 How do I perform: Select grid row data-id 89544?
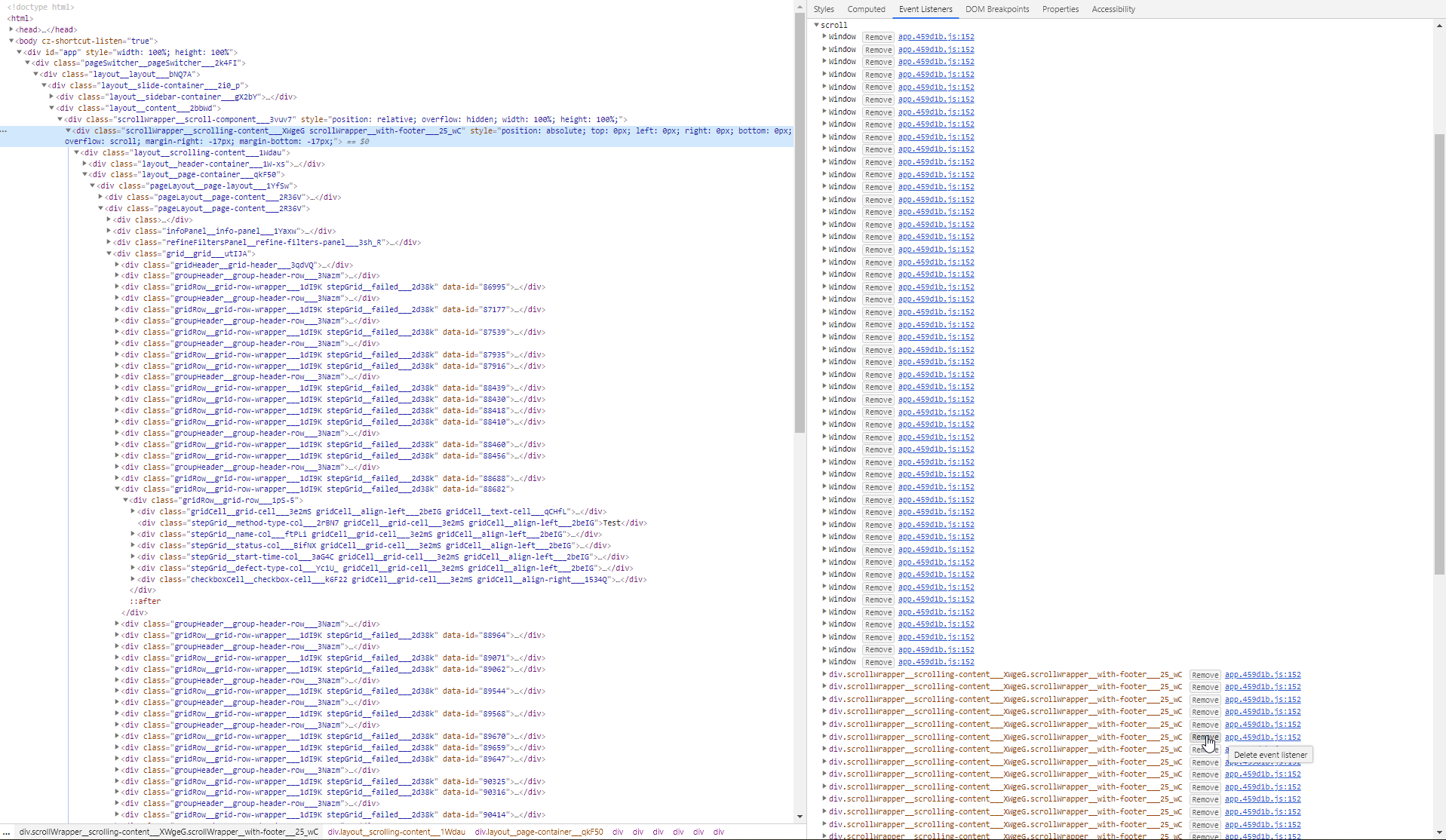click(x=333, y=691)
